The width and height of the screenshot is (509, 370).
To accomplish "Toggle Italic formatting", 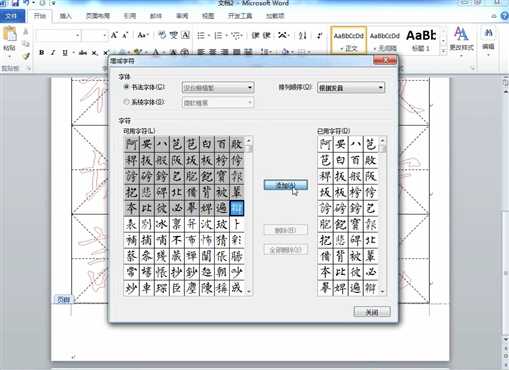I will tap(53, 53).
